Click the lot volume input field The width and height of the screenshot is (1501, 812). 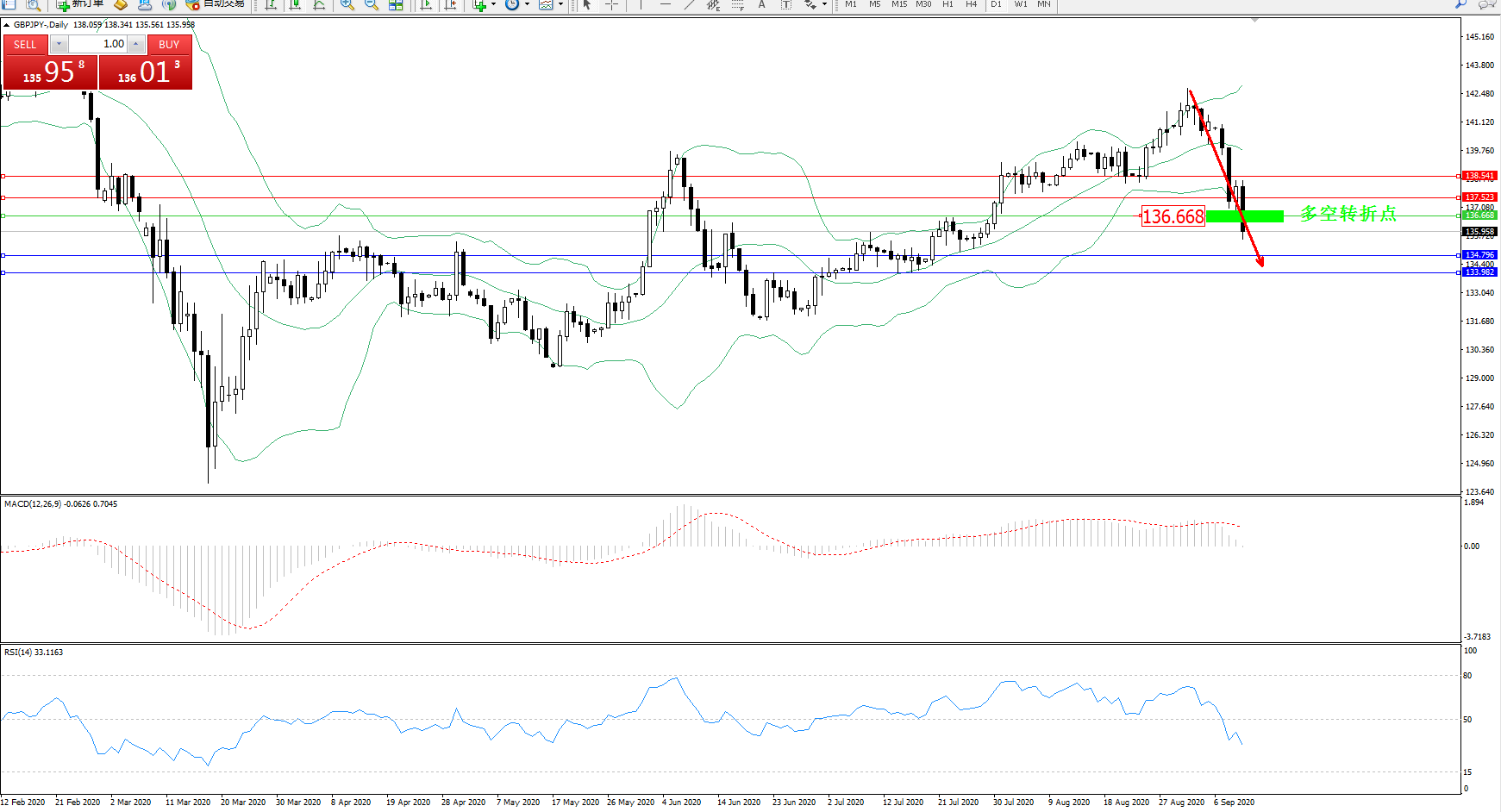[x=97, y=44]
